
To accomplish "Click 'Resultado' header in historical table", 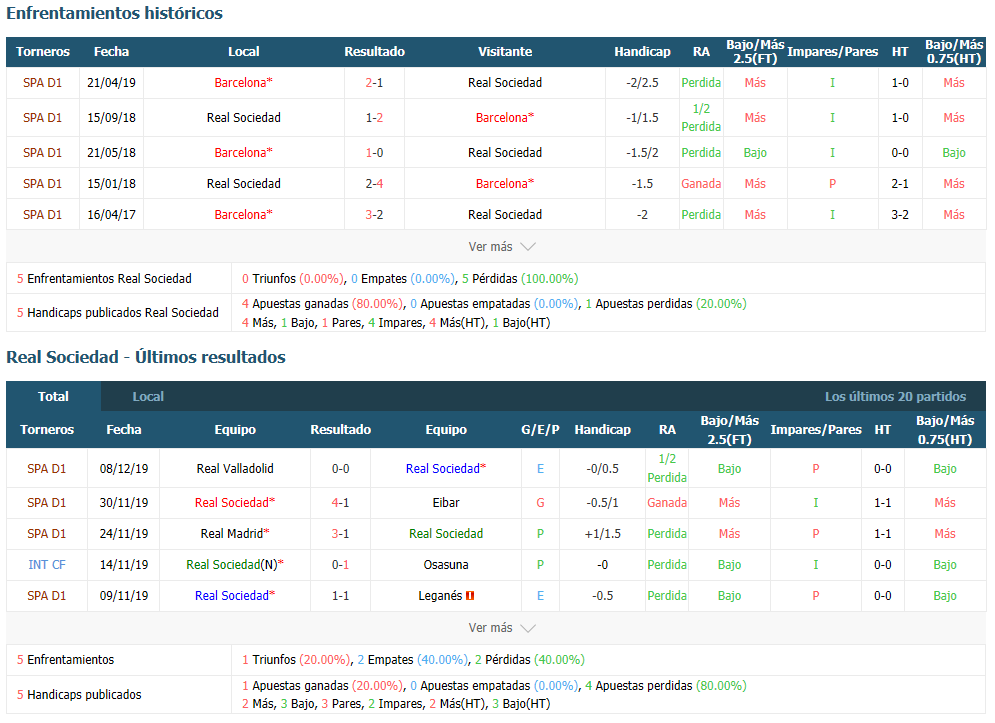I will click(x=374, y=52).
